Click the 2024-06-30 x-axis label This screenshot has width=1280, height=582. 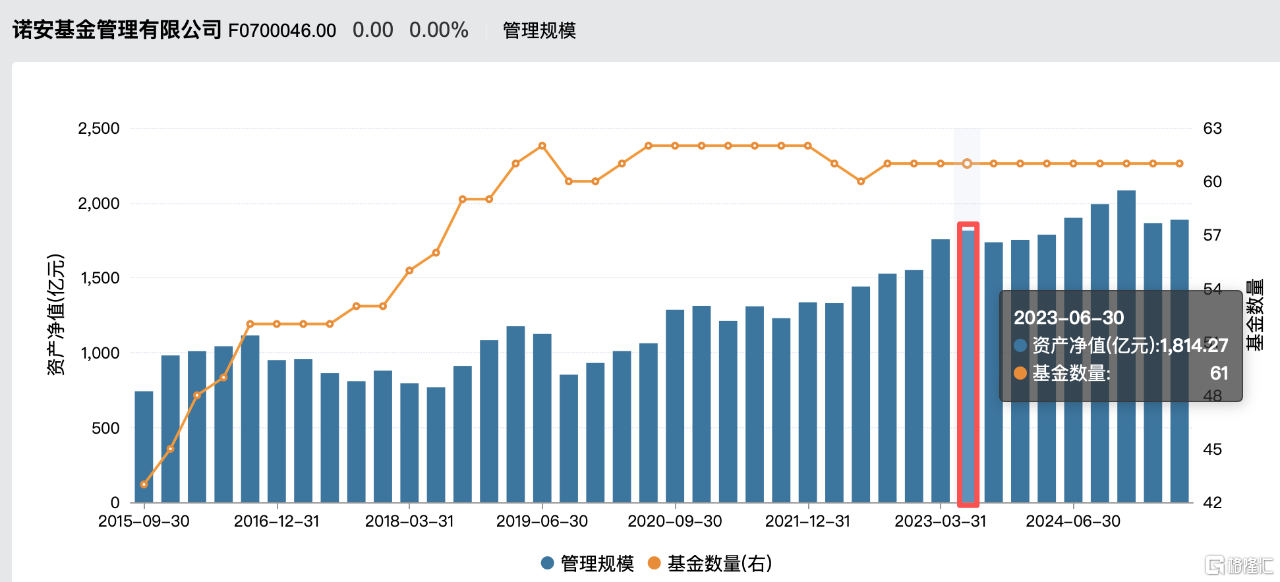pyautogui.click(x=1073, y=521)
